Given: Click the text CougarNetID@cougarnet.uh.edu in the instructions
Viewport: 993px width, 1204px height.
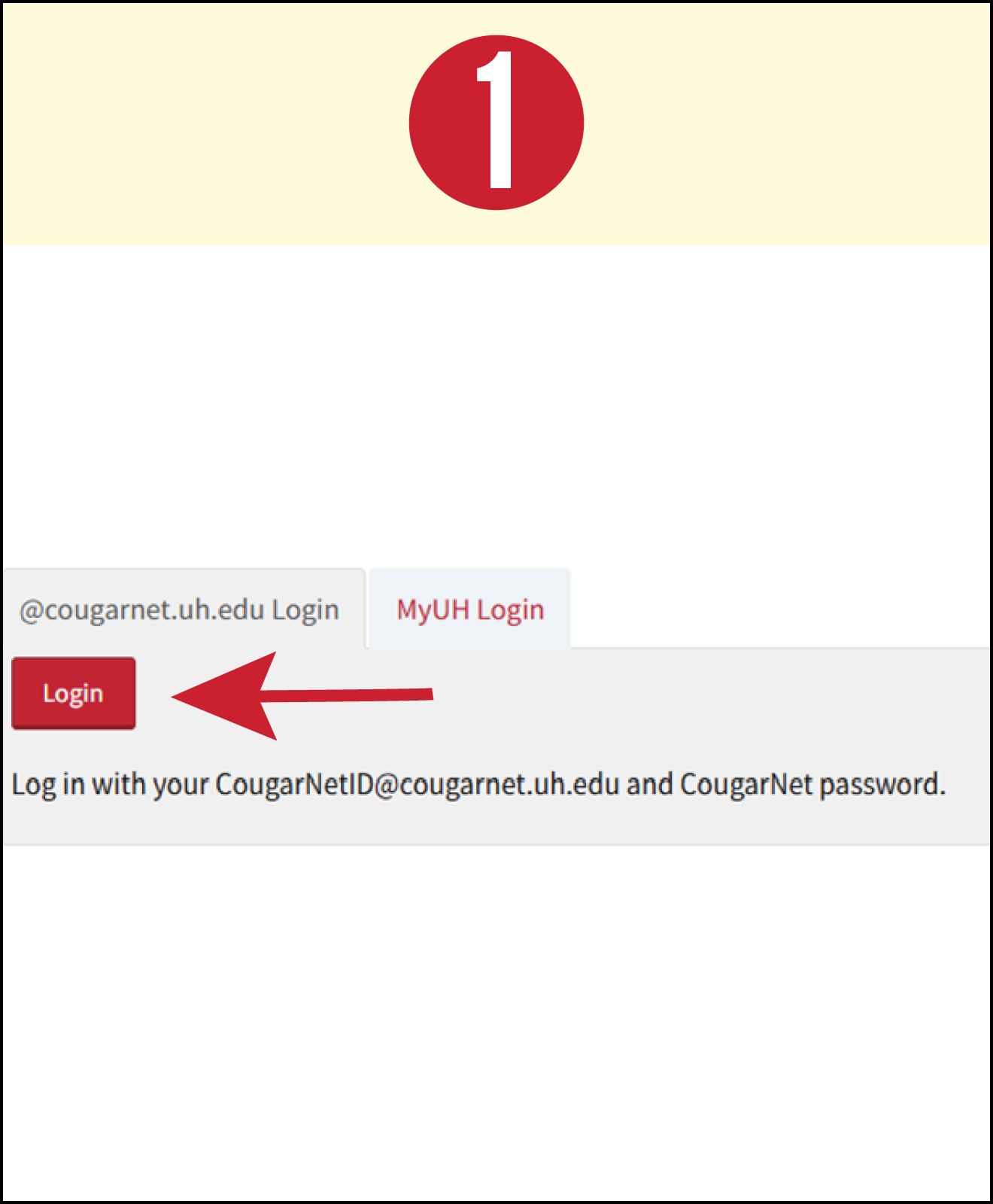Looking at the screenshot, I should coord(417,784).
